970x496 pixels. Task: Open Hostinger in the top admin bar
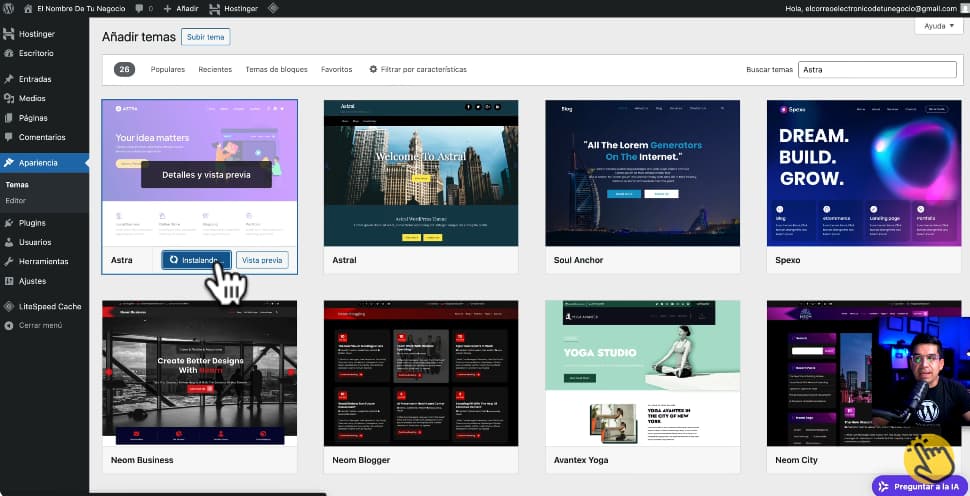point(234,9)
